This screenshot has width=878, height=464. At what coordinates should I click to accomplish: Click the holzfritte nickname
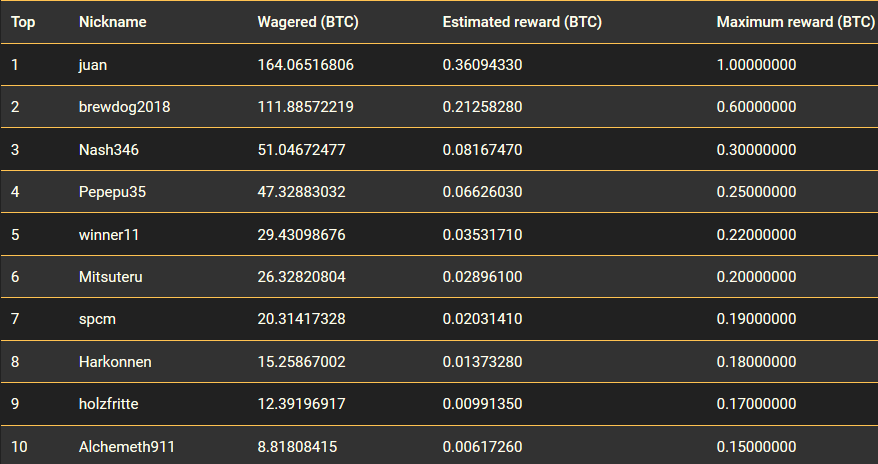(x=109, y=404)
